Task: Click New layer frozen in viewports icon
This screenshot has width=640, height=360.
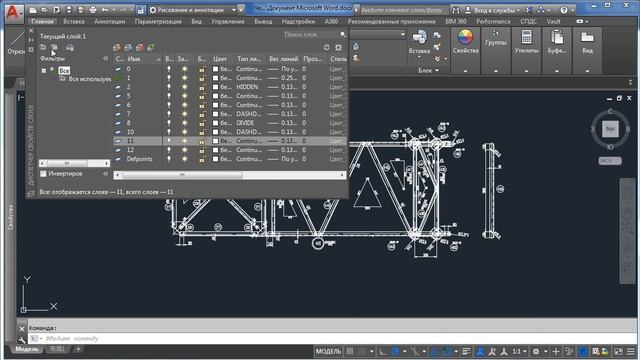Action: (129, 48)
